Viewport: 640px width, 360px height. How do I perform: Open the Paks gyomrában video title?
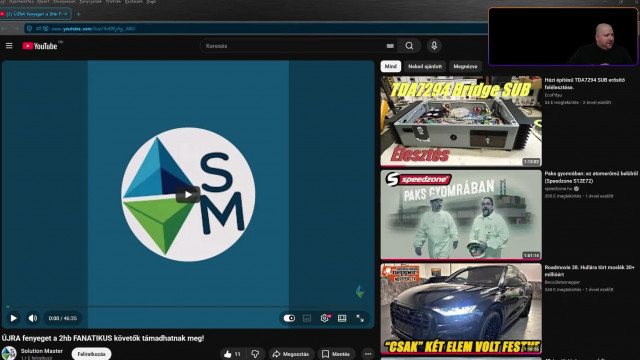pyautogui.click(x=591, y=177)
